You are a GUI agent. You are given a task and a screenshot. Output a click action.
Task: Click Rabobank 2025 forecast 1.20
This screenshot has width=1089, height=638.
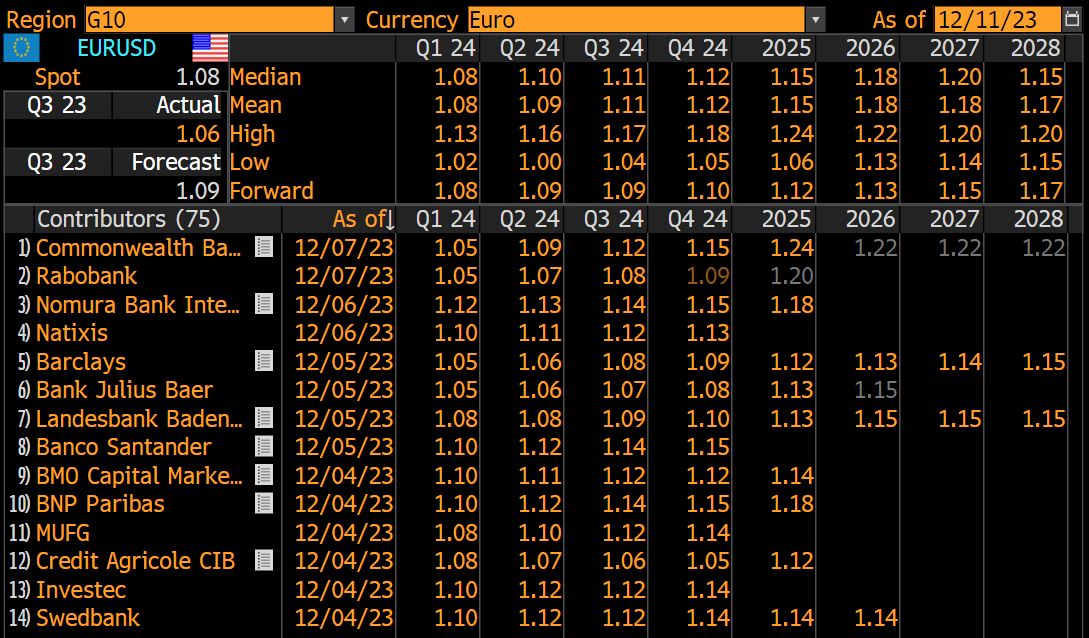pyautogui.click(x=792, y=276)
